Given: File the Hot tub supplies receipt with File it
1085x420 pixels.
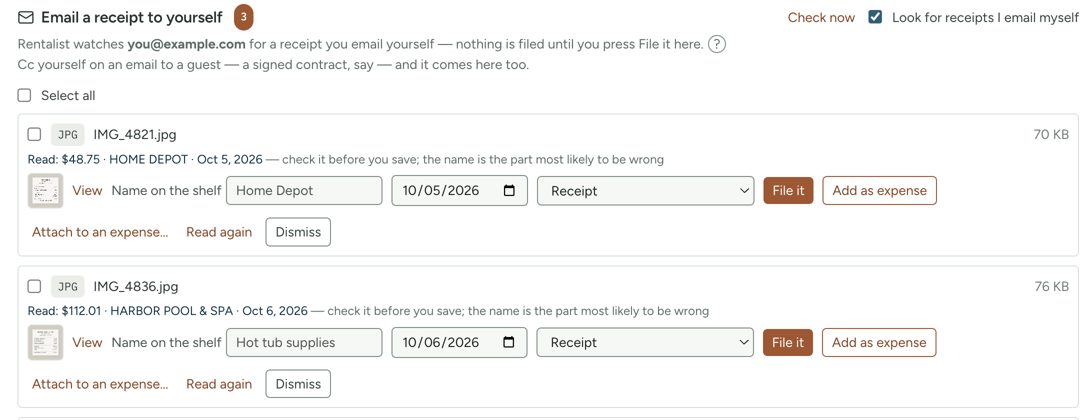Looking at the screenshot, I should click(788, 342).
